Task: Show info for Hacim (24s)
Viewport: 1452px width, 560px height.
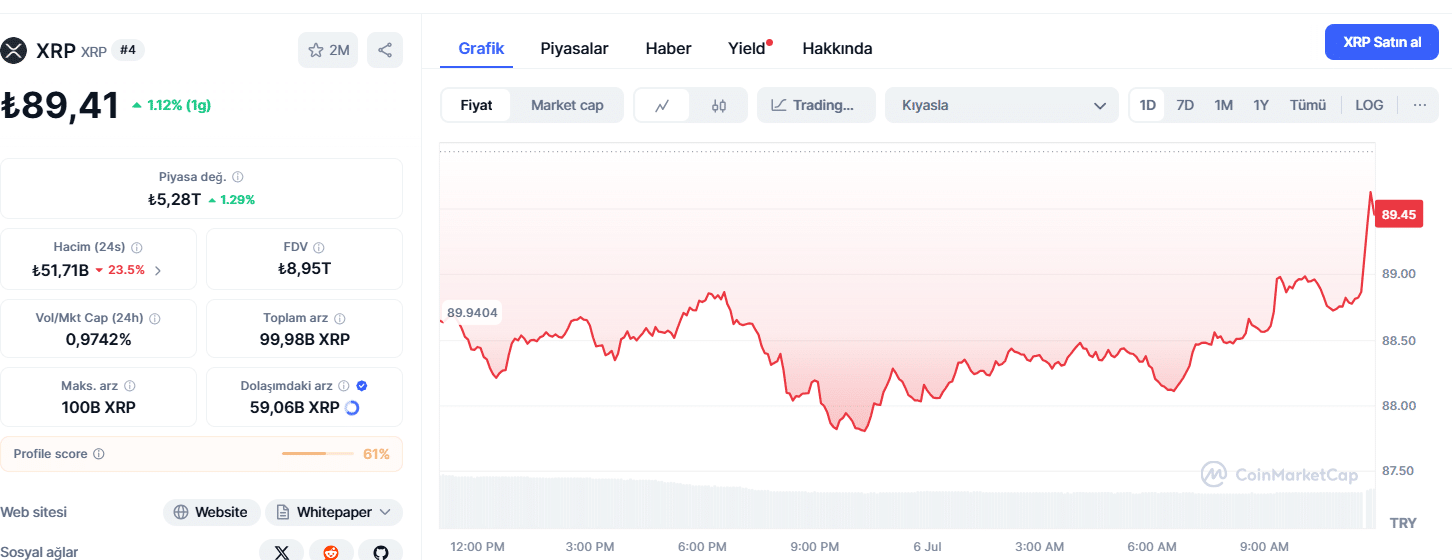Action: 137,247
